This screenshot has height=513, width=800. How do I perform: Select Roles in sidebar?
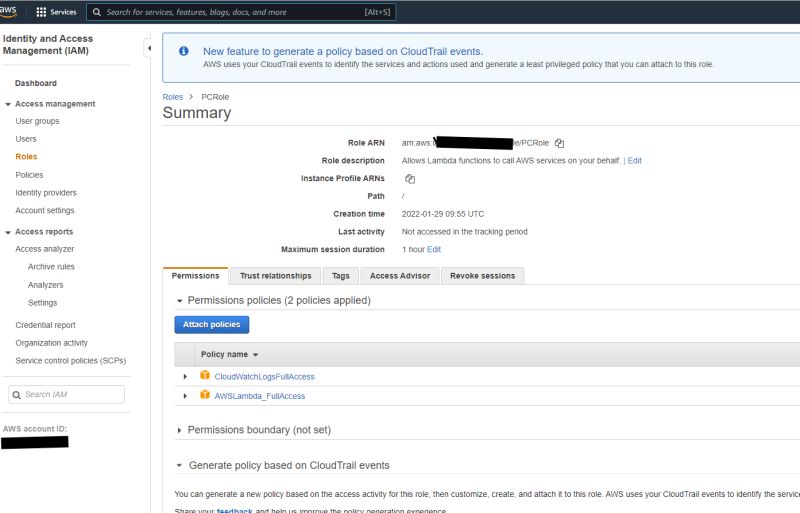(27, 157)
